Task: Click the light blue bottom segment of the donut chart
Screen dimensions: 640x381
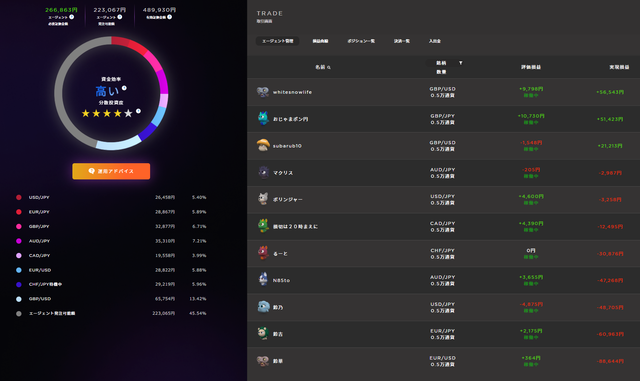Action: (118, 145)
